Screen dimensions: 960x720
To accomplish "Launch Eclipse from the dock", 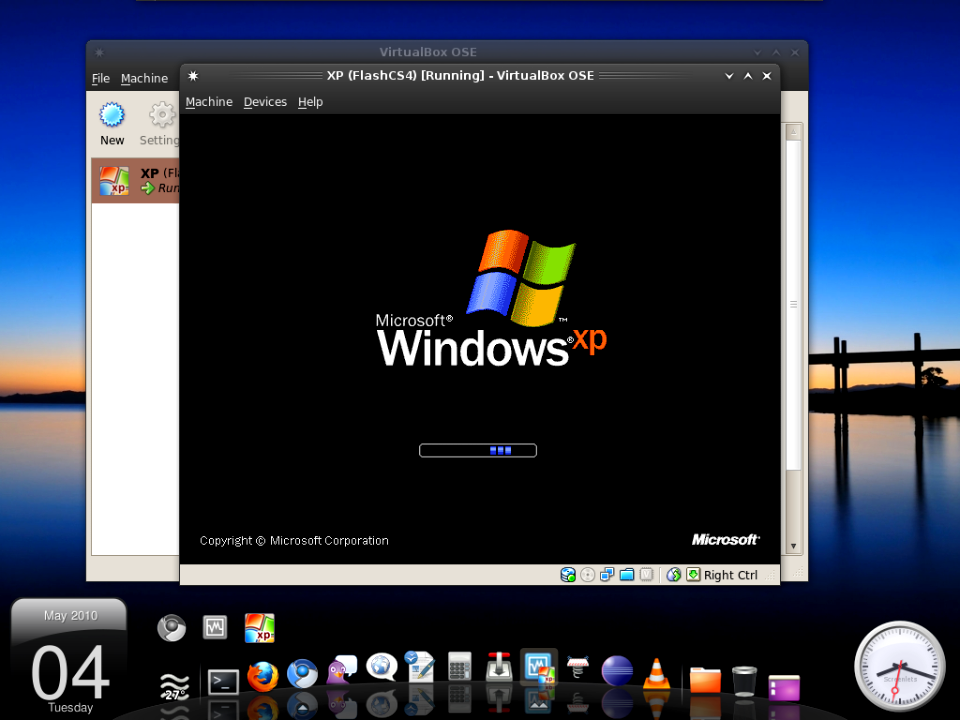I will (617, 671).
